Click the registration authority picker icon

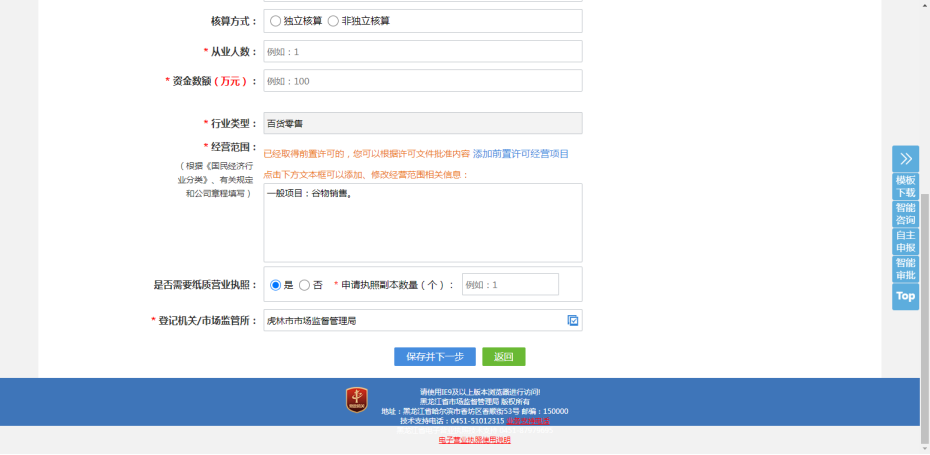(573, 320)
